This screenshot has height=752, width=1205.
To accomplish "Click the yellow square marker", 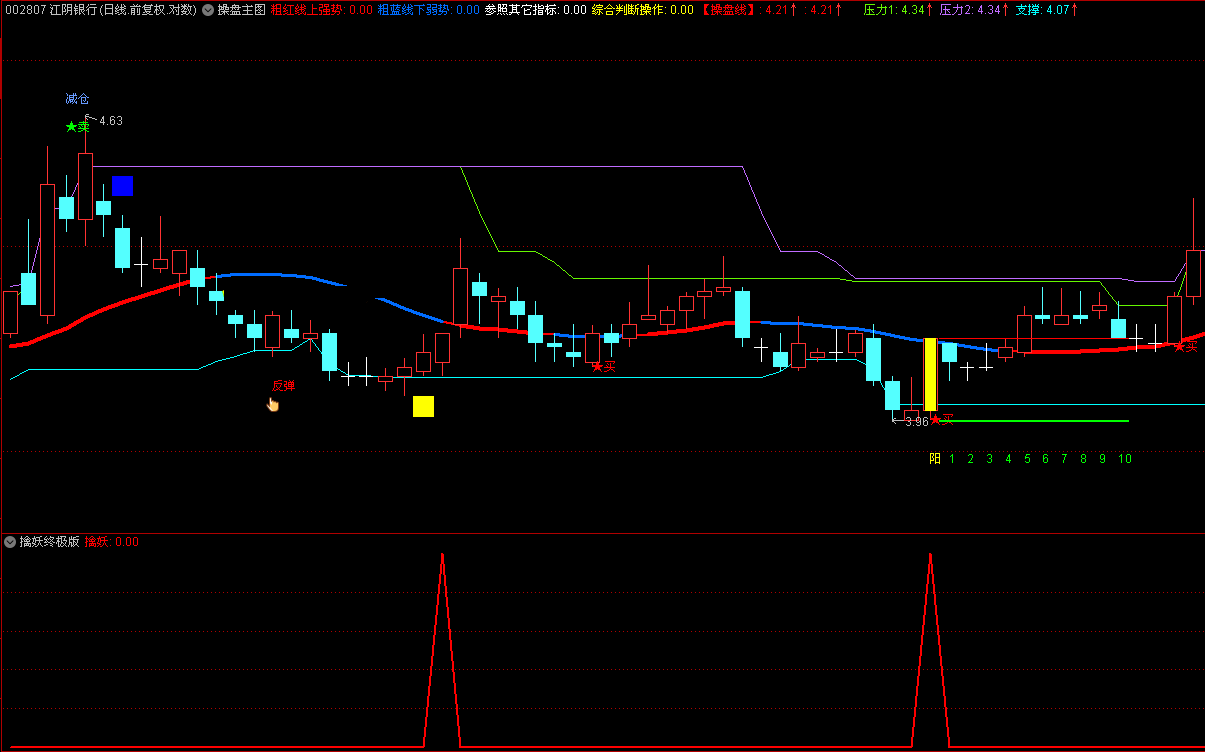I will coord(423,406).
